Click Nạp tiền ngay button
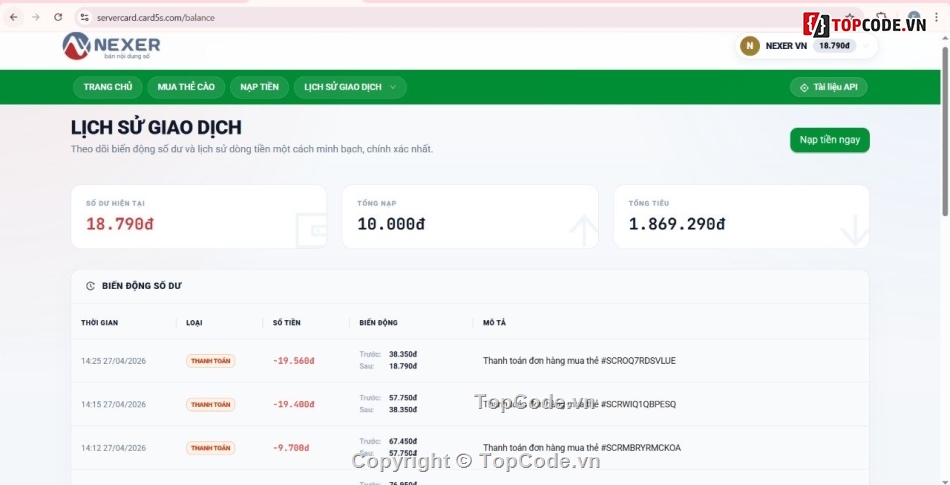950x485 pixels. [829, 140]
